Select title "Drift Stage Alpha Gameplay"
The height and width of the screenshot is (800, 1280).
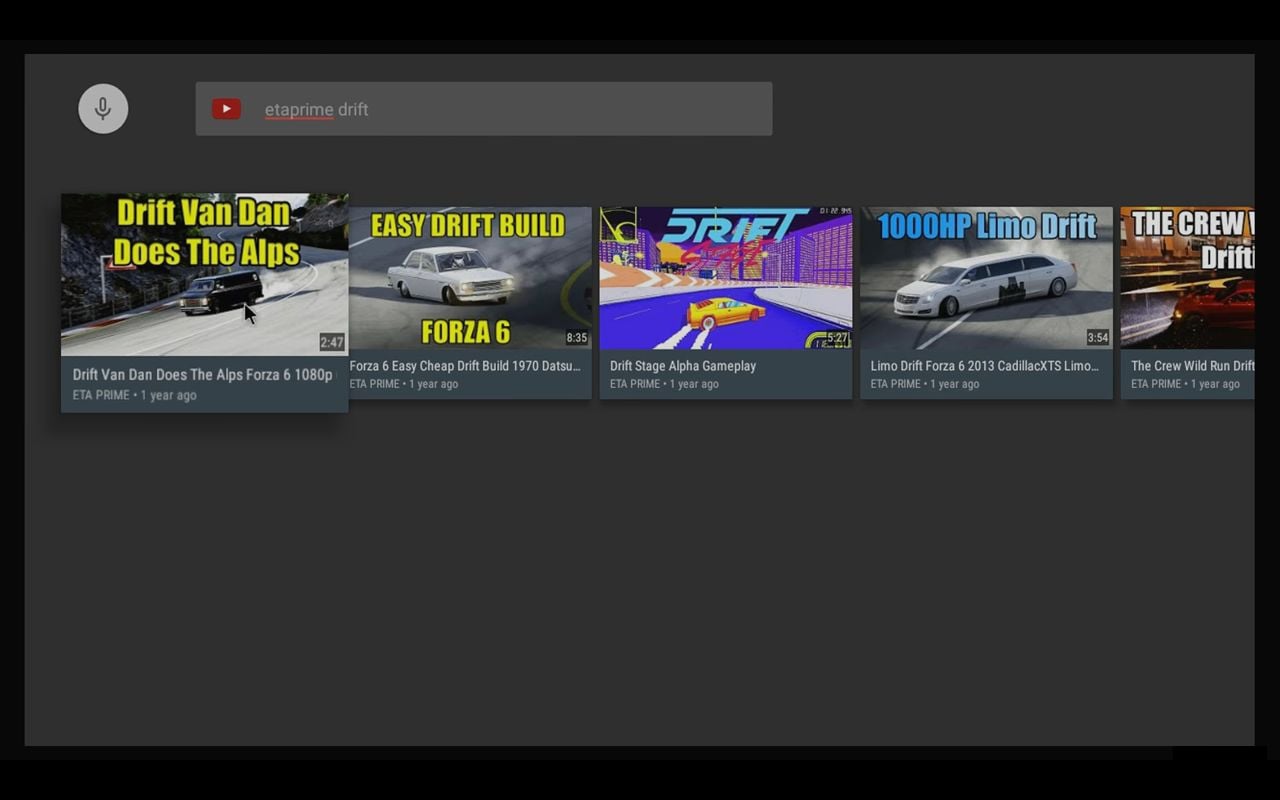(x=683, y=366)
